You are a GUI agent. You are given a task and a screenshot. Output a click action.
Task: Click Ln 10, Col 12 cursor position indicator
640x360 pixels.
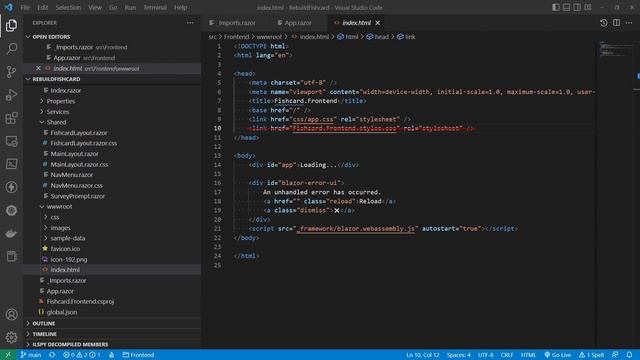click(x=422, y=355)
